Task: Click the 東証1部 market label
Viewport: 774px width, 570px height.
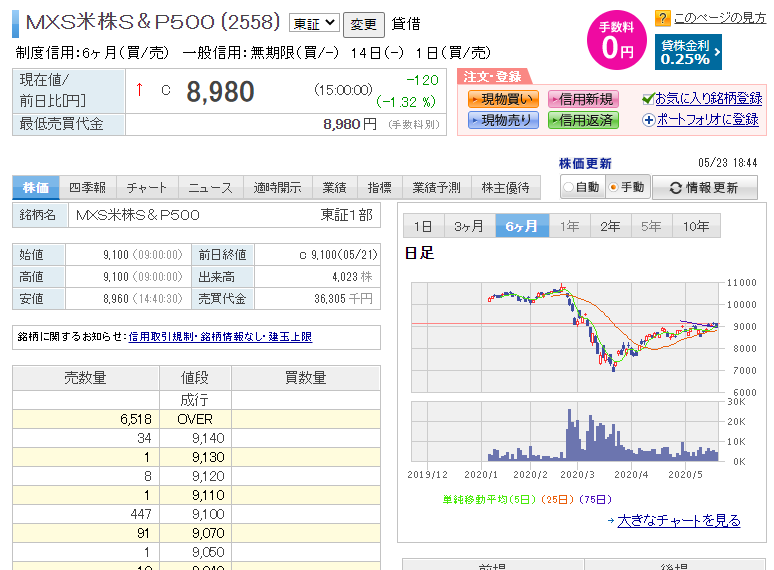Action: [x=347, y=215]
